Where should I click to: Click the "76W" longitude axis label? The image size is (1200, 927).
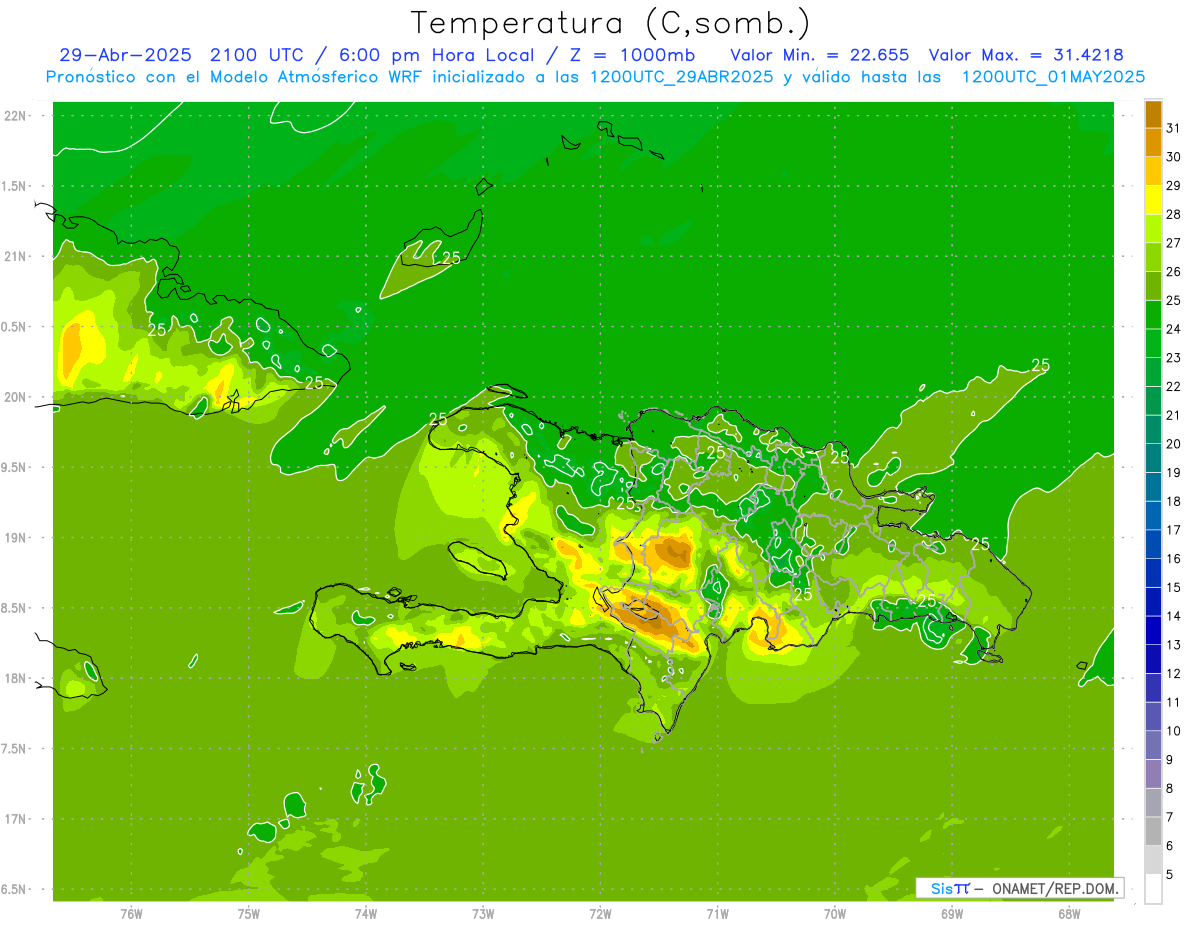pyautogui.click(x=131, y=914)
